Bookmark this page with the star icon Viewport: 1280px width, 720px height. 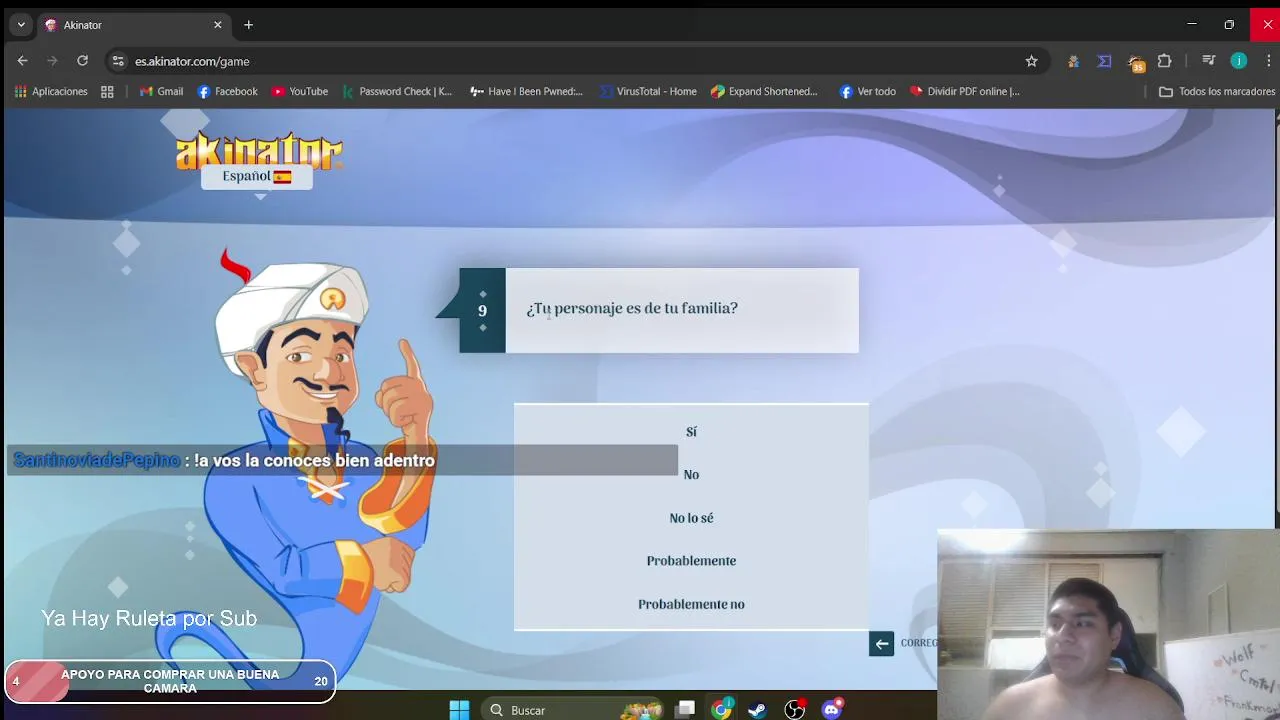point(1031,61)
